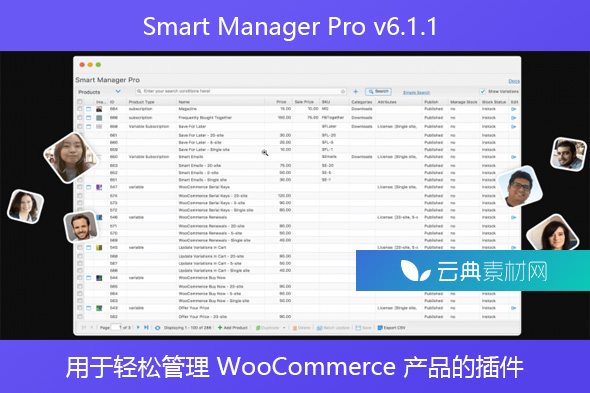
Task: Sort by the Categories column header
Action: coord(362,102)
